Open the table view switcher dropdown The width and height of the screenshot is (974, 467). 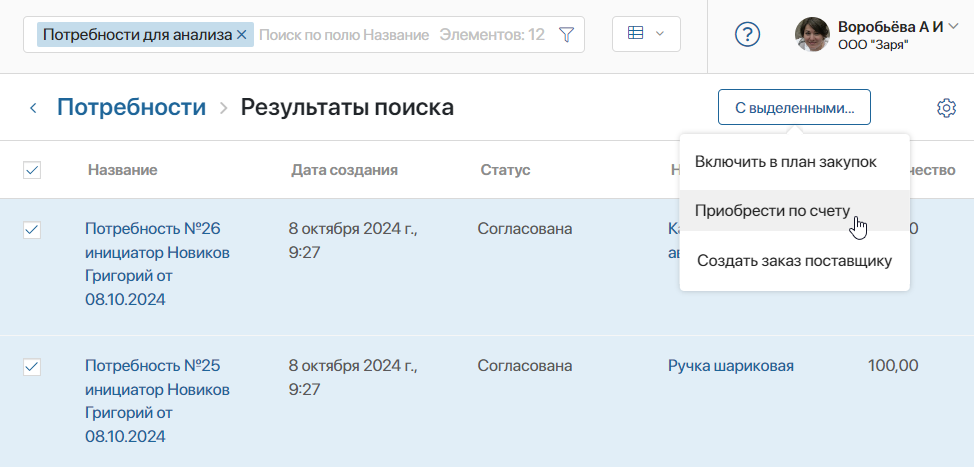tap(645, 34)
